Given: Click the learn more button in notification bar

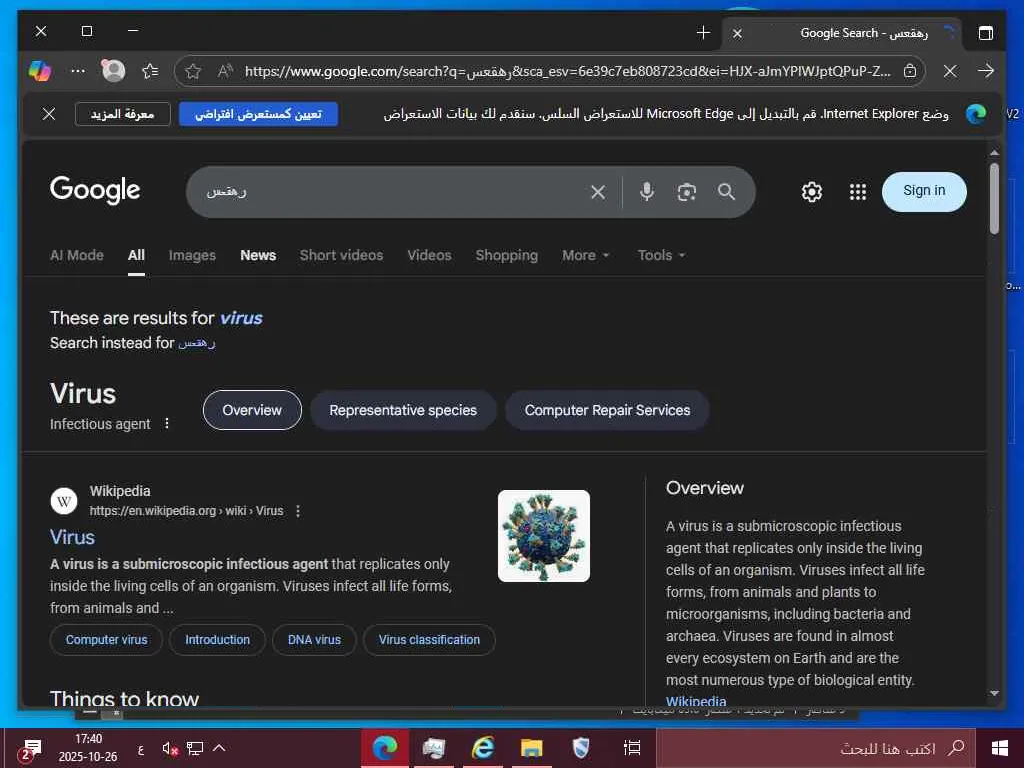Looking at the screenshot, I should point(122,114).
